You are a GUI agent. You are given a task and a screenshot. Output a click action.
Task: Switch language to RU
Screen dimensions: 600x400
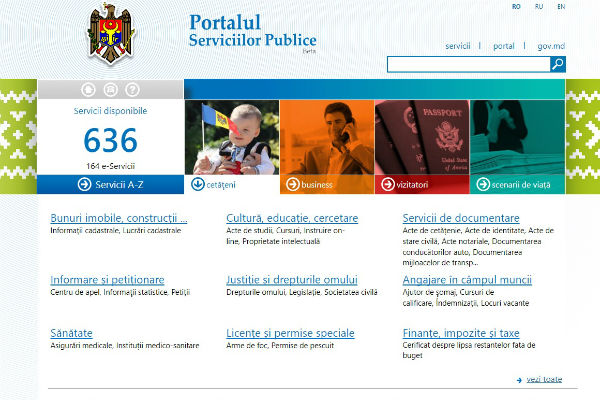539,6
